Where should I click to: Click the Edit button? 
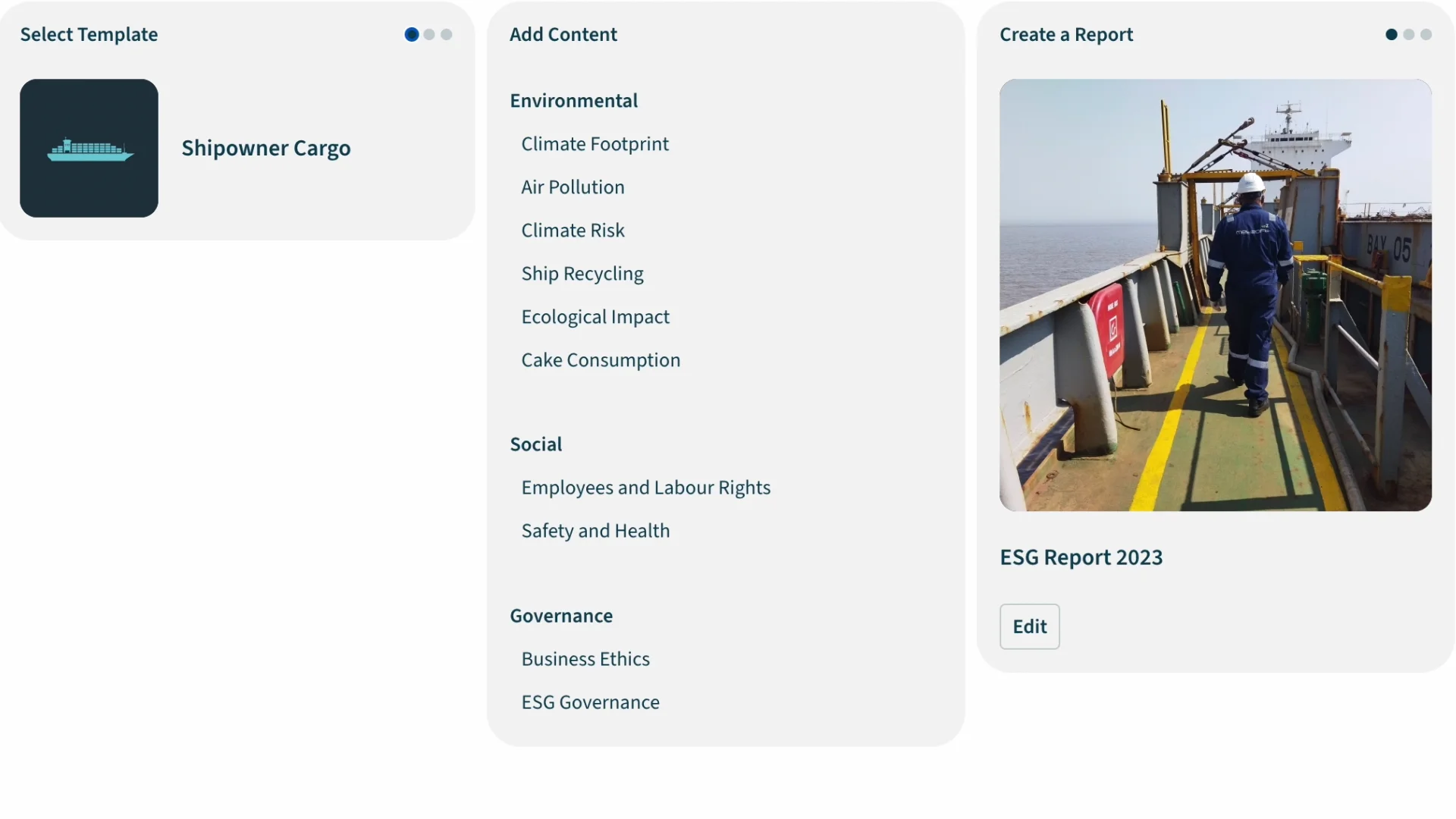(x=1029, y=626)
